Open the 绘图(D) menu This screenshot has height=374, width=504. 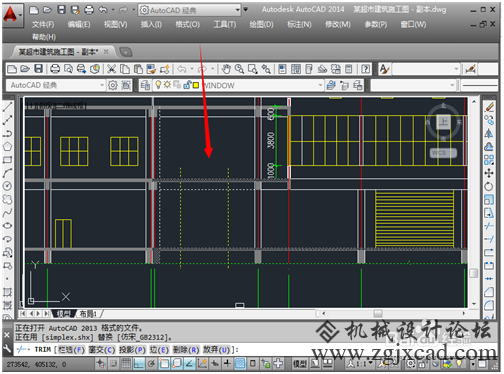tap(261, 24)
